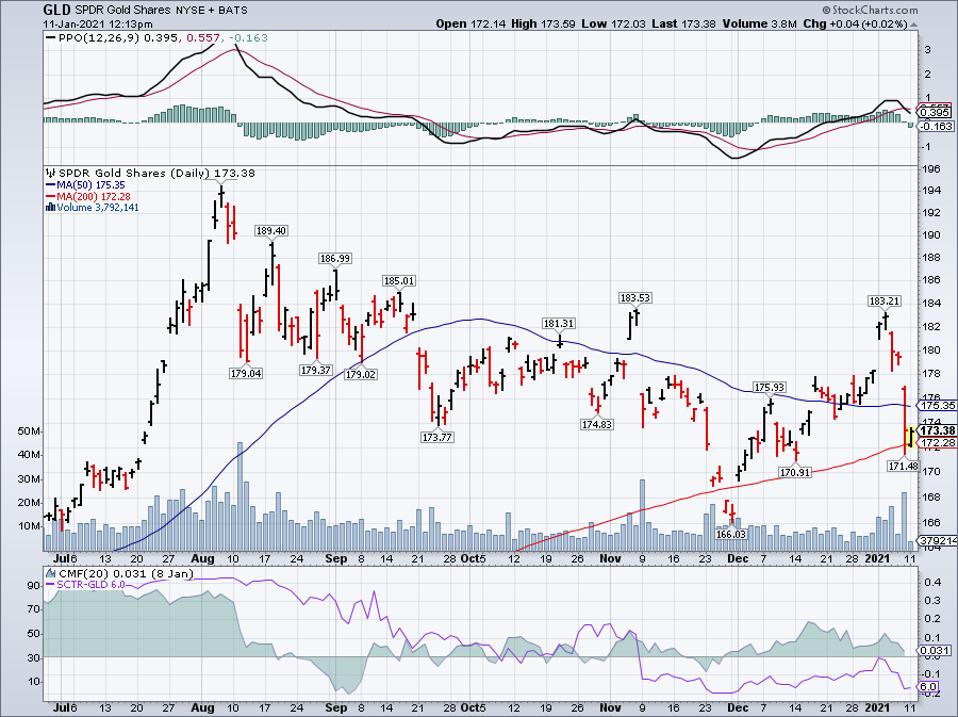
Task: Click the 50M volume axis label
Action: pyautogui.click(x=29, y=431)
